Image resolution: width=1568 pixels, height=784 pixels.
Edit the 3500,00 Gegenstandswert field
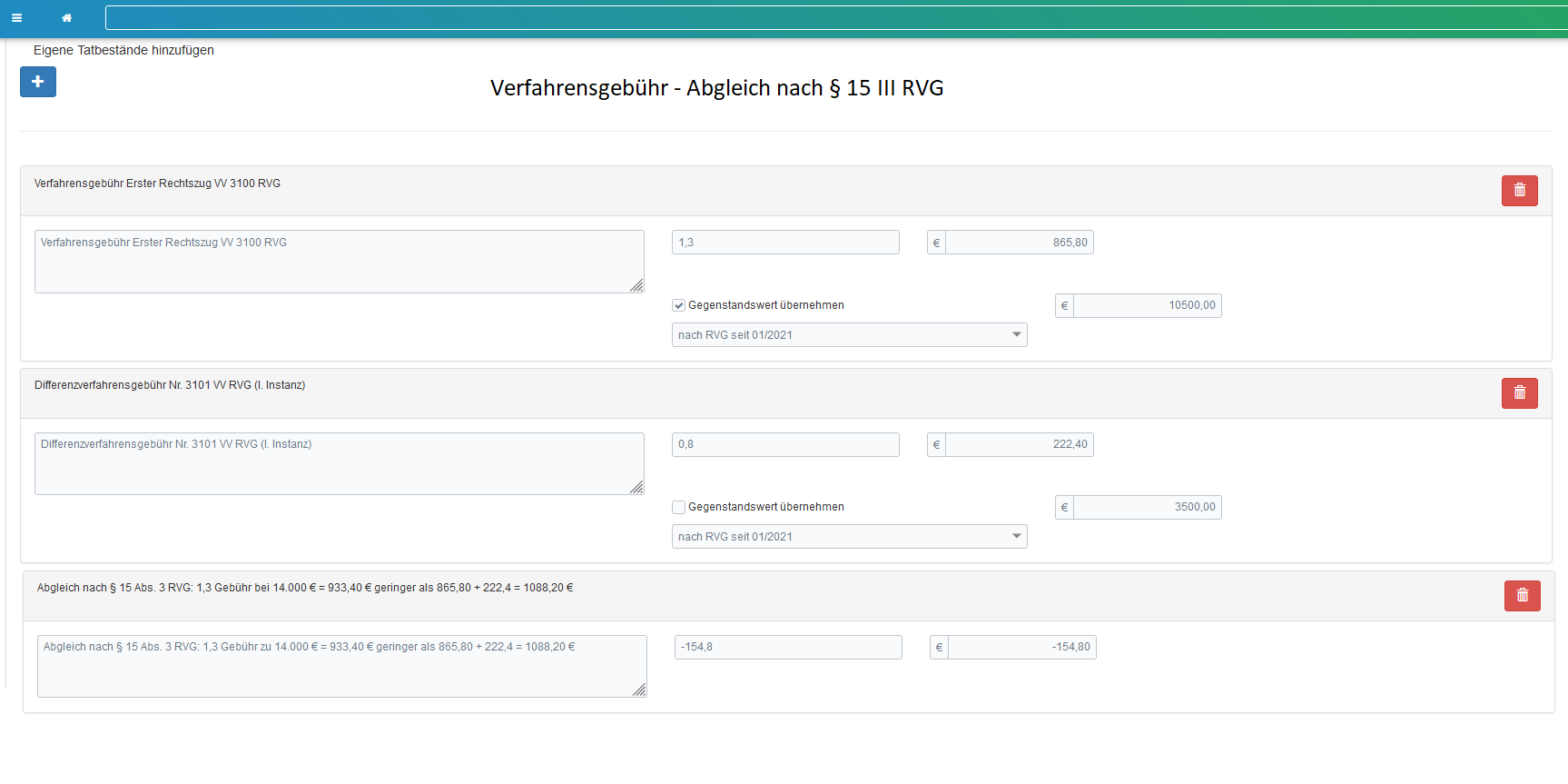(1148, 507)
